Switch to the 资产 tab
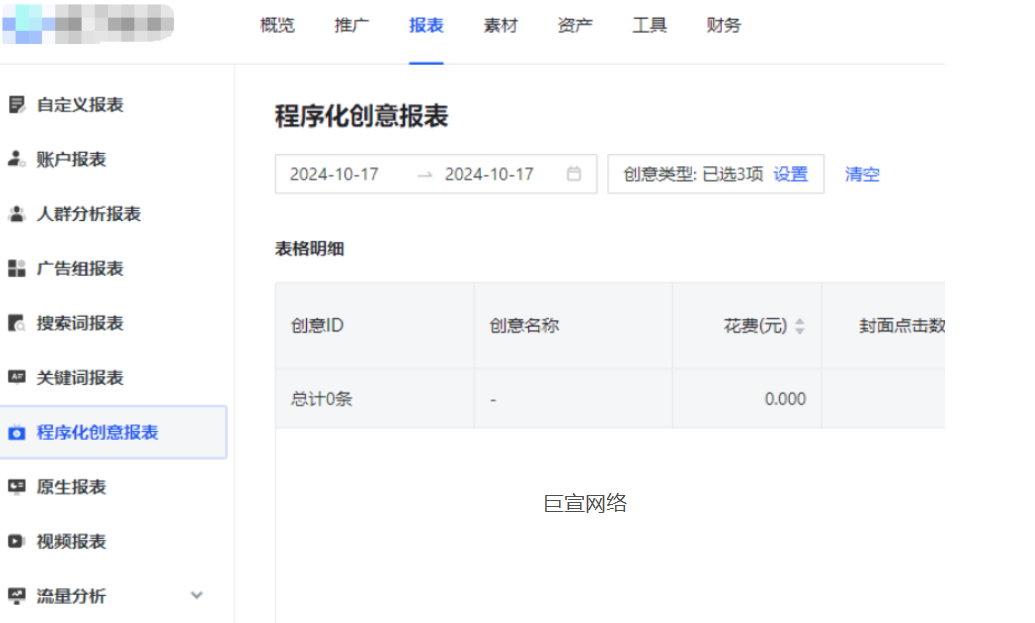The image size is (1035, 623). (x=574, y=25)
